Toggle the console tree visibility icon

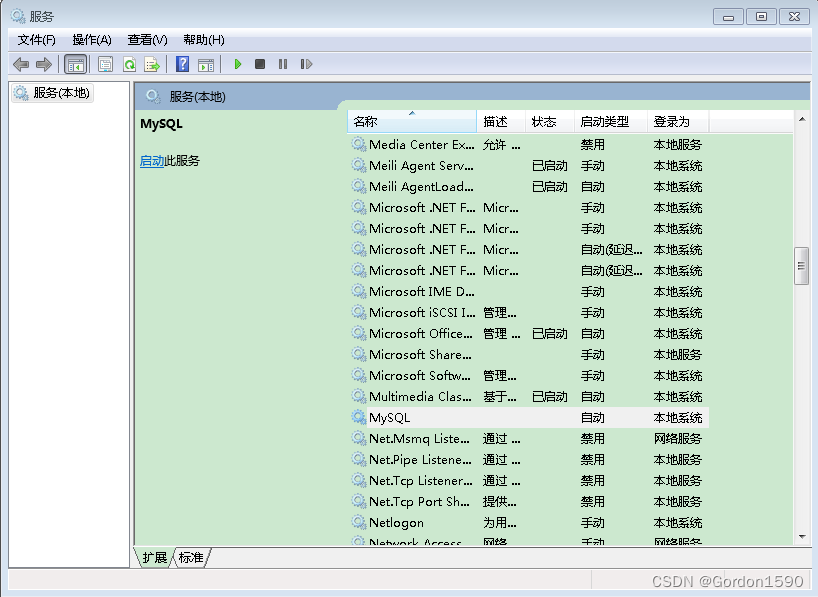[76, 63]
